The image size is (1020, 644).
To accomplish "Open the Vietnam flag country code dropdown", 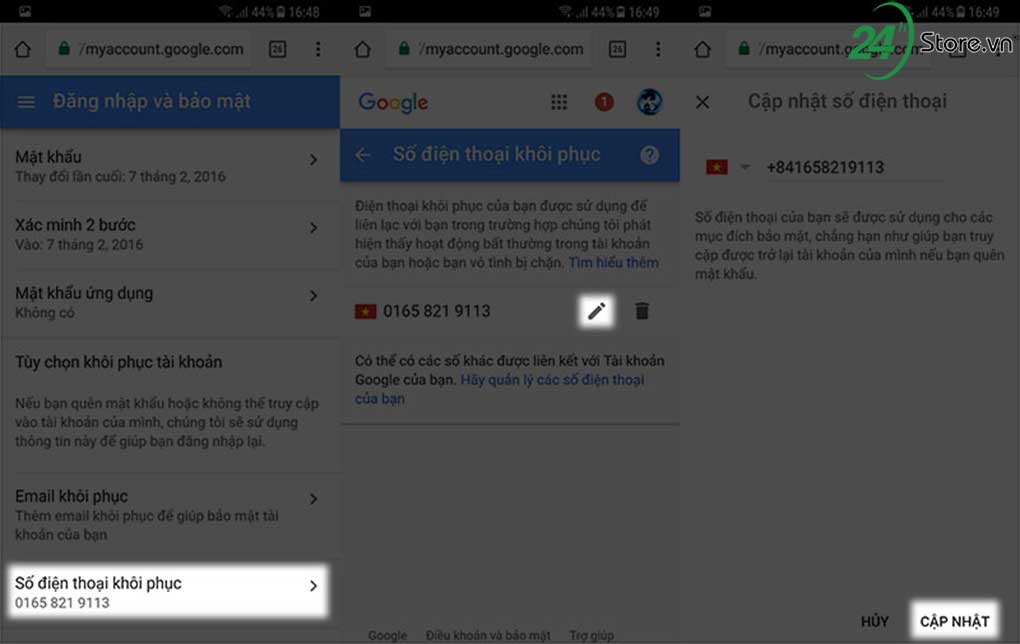I will coord(728,167).
